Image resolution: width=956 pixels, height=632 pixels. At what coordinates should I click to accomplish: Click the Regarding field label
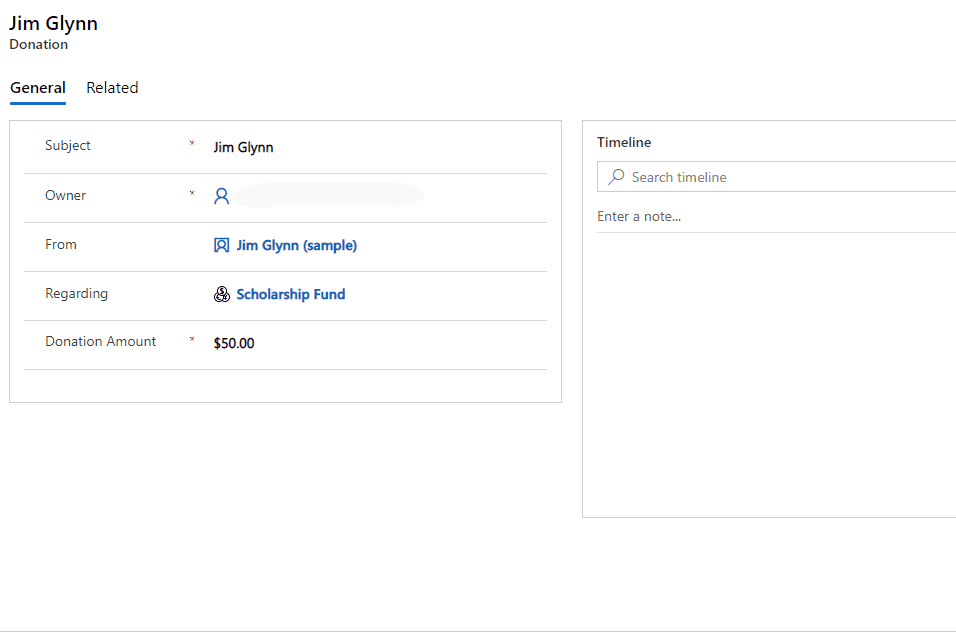click(x=77, y=293)
